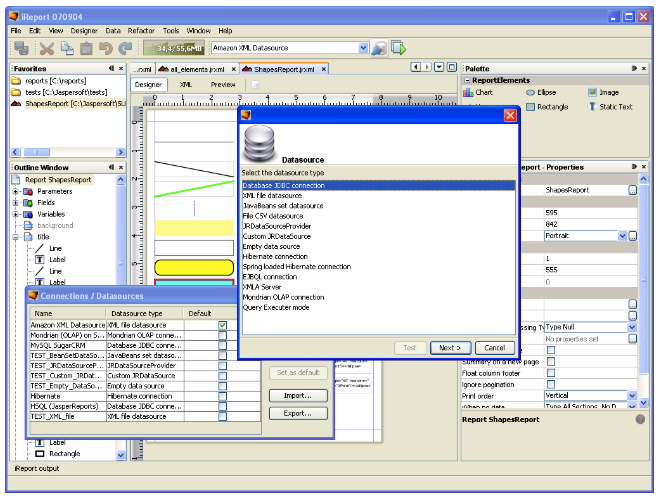Click the Save all toolbar icon
Viewport: 658px width, 498px height.
click(x=21, y=48)
